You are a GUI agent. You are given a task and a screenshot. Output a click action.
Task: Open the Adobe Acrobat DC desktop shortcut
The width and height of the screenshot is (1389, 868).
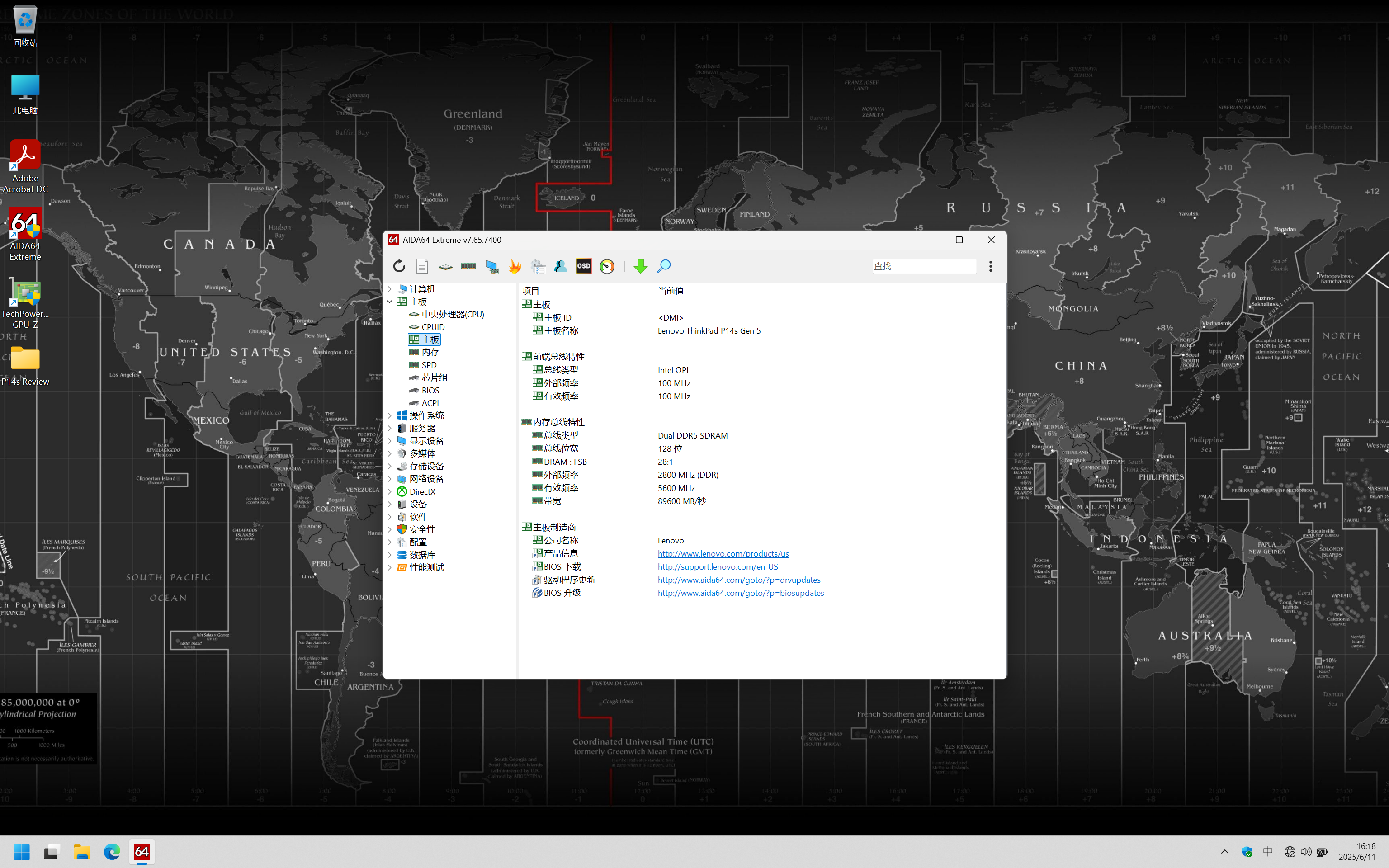[x=25, y=166]
